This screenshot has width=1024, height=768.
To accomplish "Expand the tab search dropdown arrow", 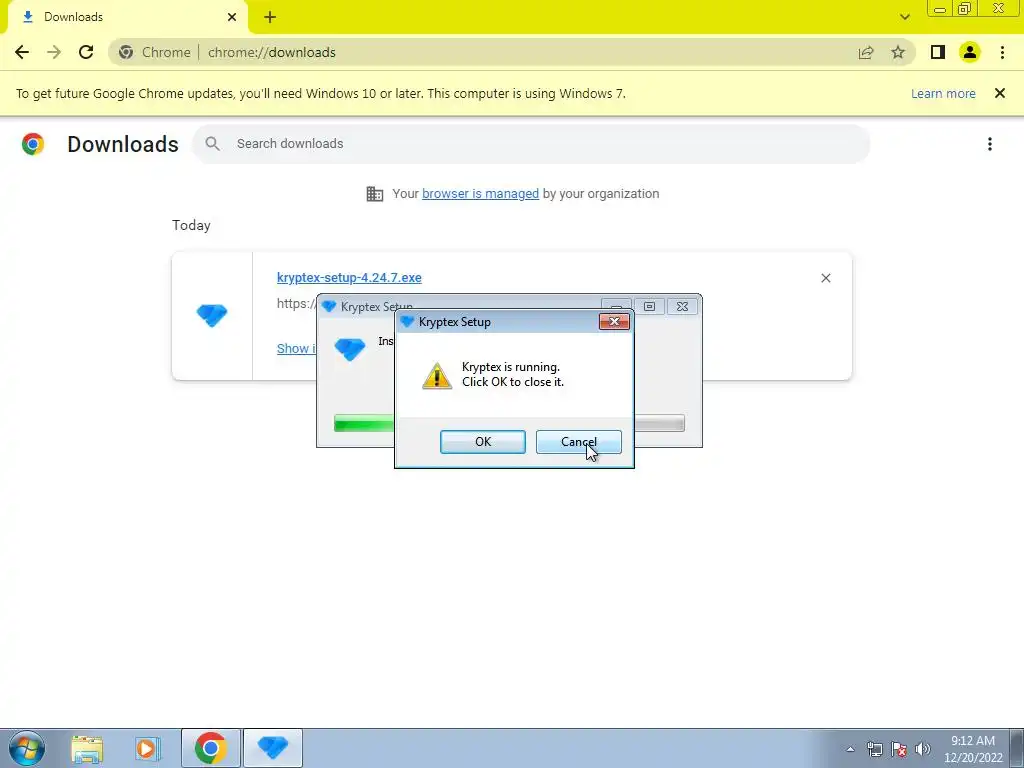I will (x=904, y=17).
